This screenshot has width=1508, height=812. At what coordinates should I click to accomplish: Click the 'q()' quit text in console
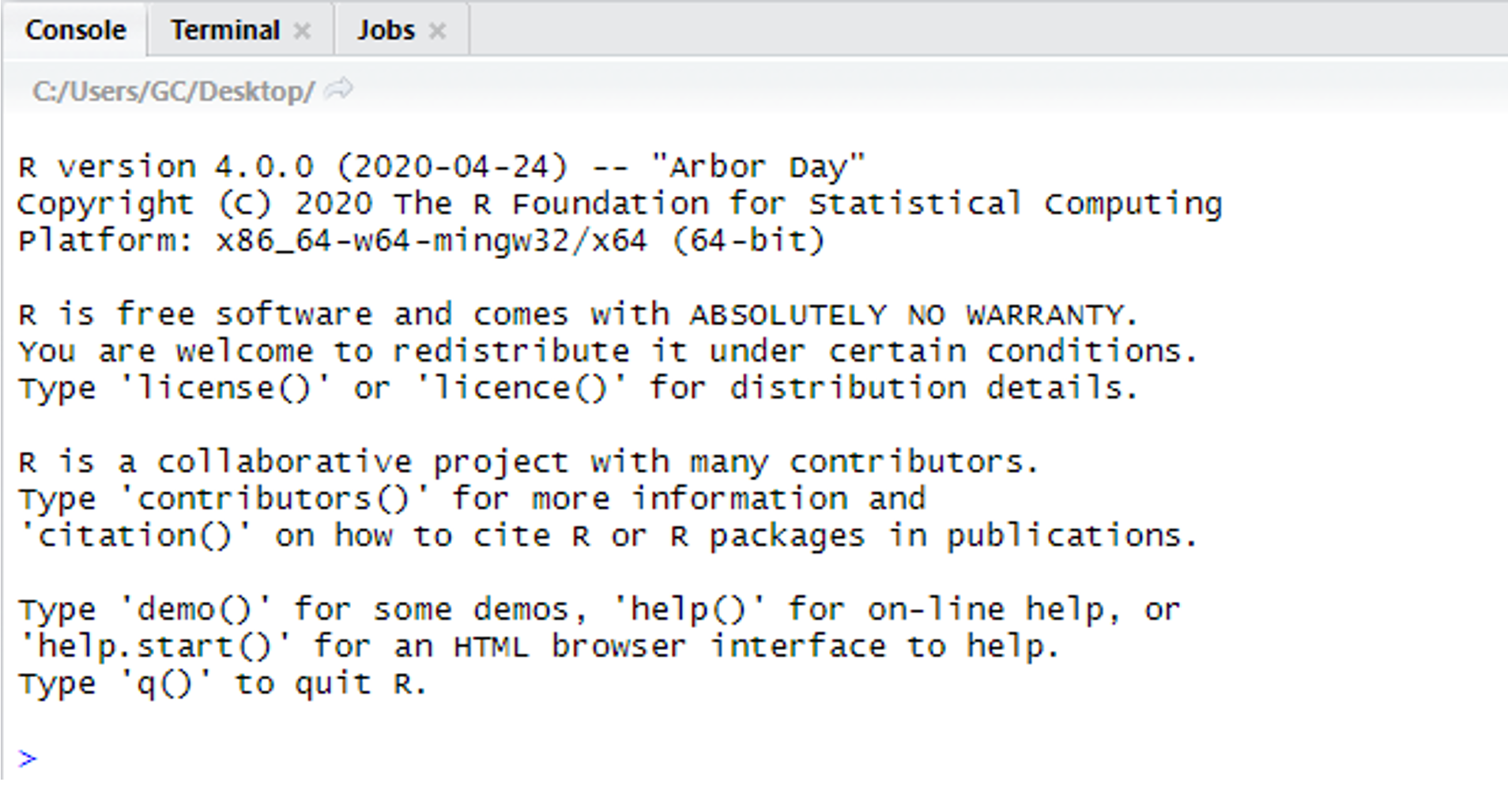[165, 683]
